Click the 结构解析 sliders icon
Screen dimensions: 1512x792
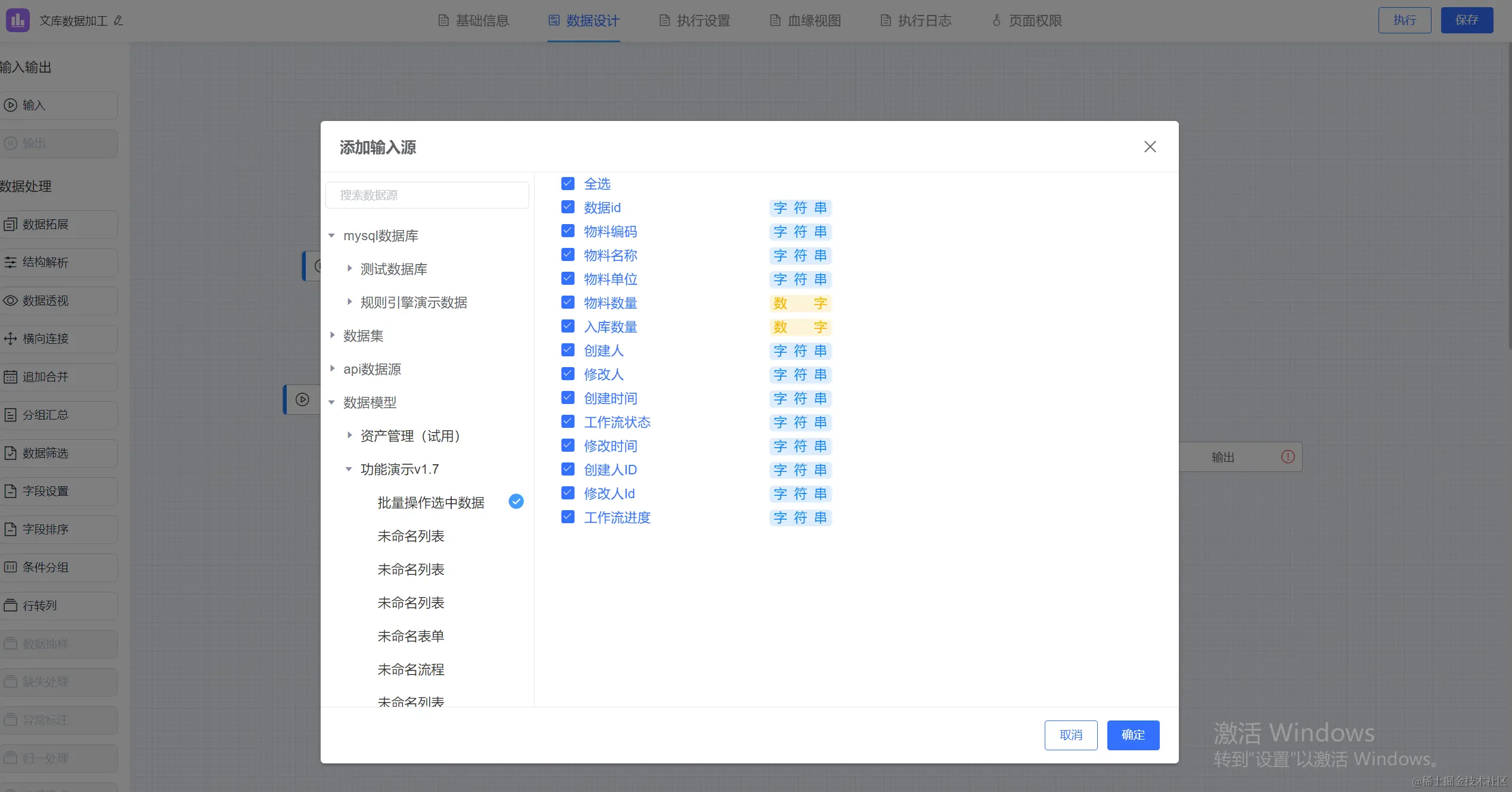coord(10,263)
